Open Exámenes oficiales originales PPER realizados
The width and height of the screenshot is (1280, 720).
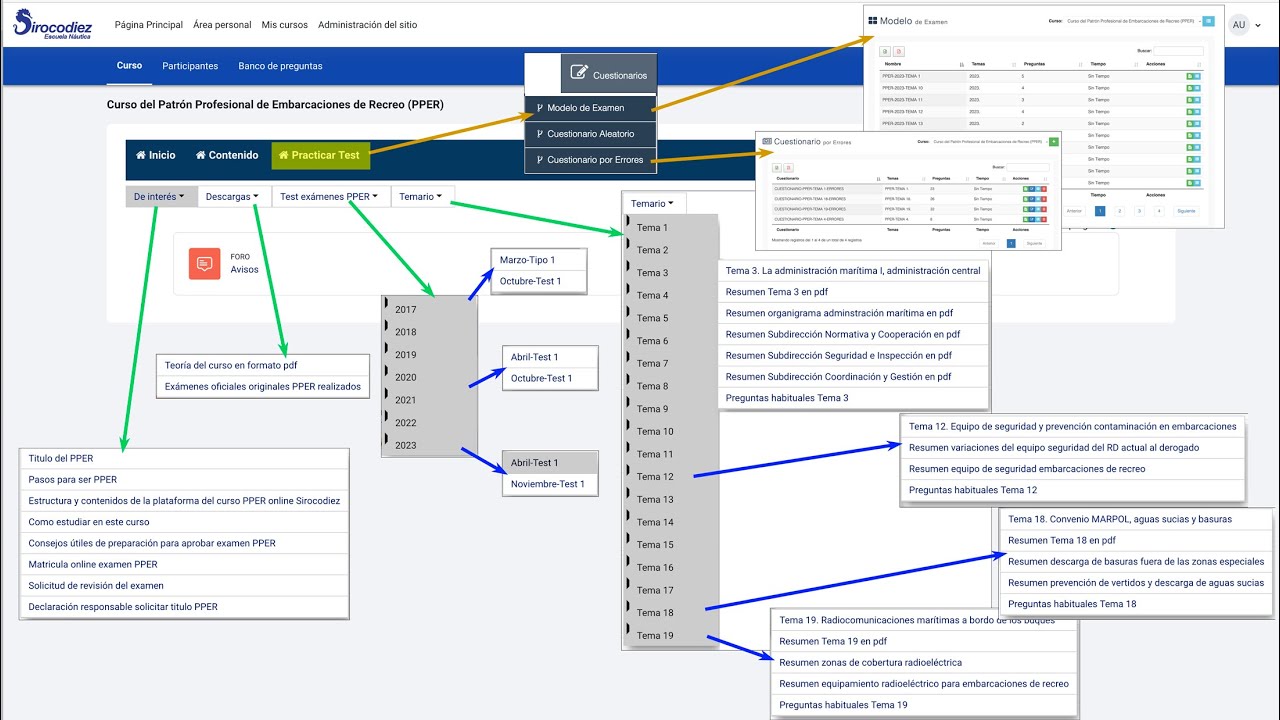tap(263, 387)
